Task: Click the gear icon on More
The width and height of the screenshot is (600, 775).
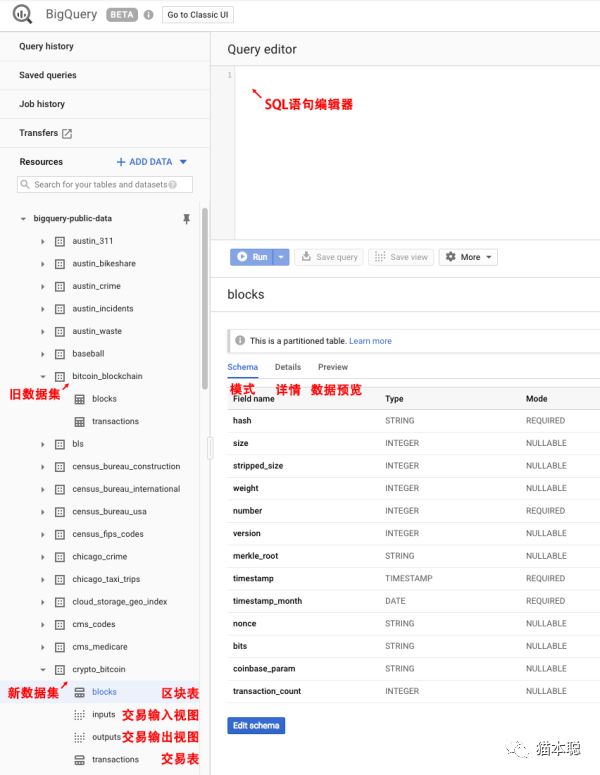Action: point(450,257)
